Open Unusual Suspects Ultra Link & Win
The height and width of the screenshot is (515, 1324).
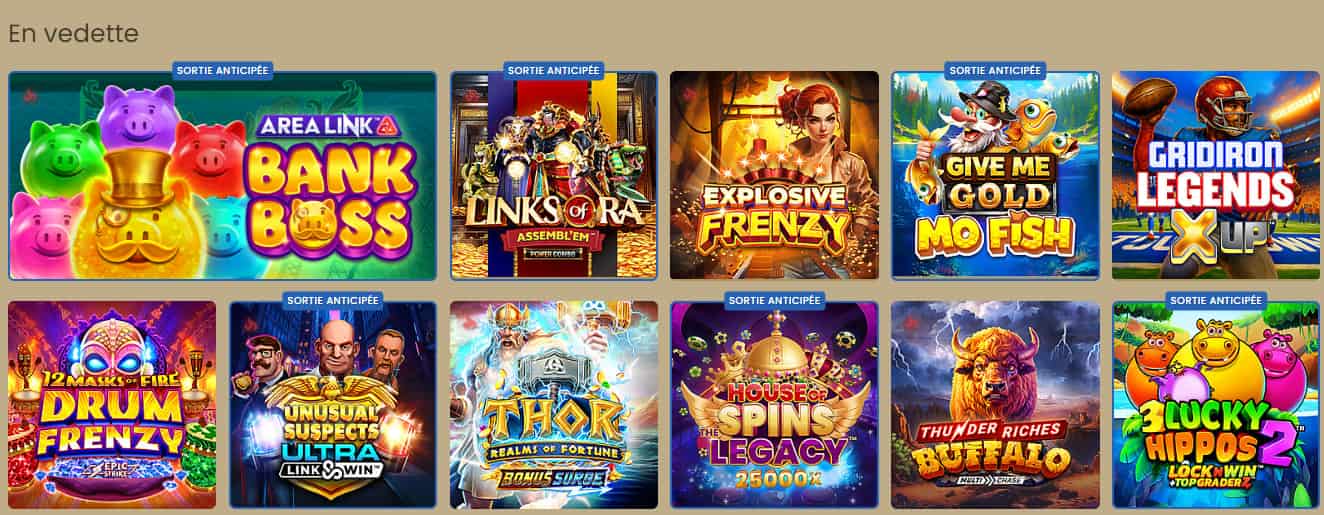[333, 405]
